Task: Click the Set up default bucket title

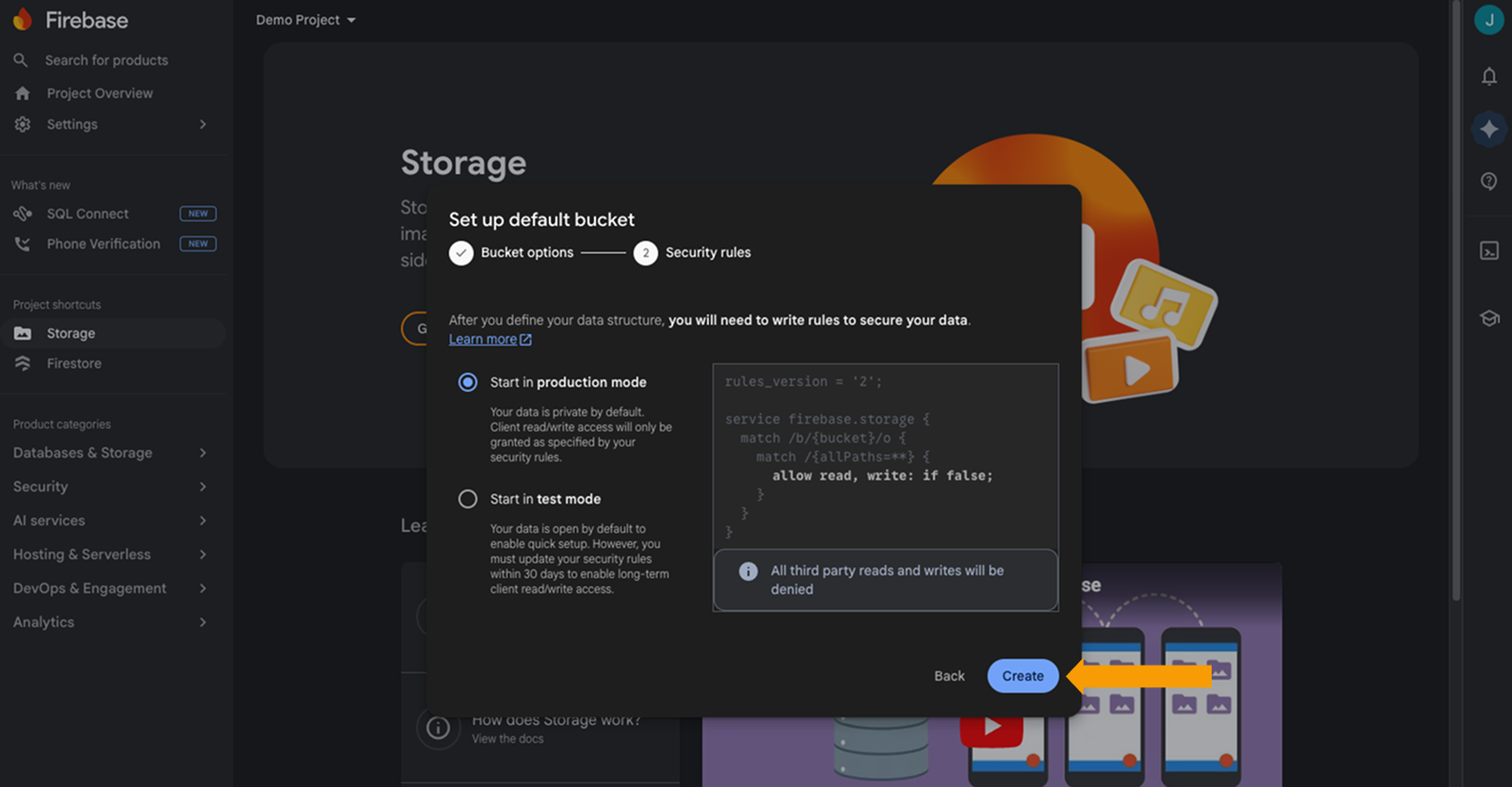Action: 541,219
